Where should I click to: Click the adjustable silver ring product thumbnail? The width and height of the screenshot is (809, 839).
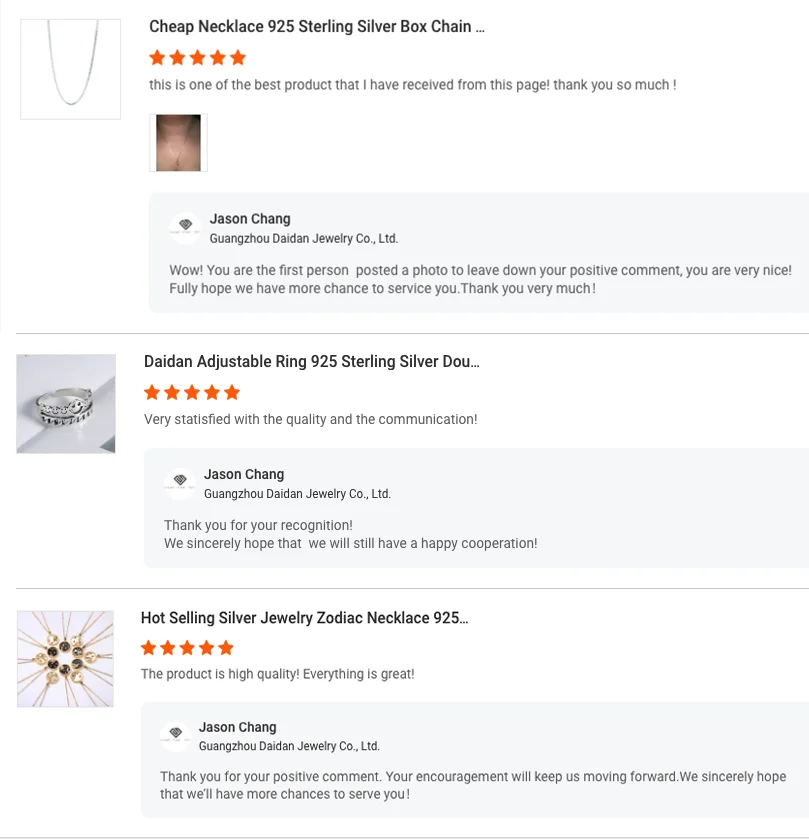tap(66, 403)
